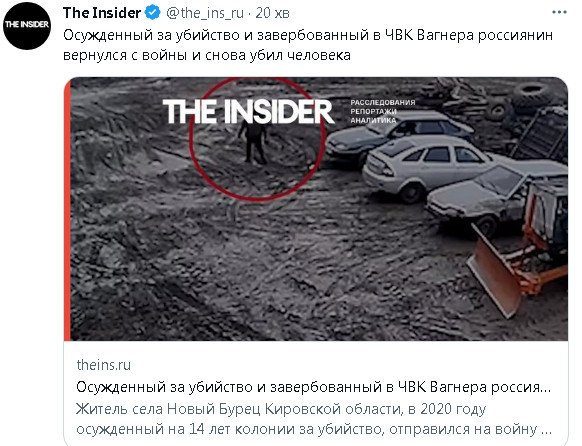Open The Insider round profile avatar
Viewport: 582px width, 446px height.
coord(27,25)
